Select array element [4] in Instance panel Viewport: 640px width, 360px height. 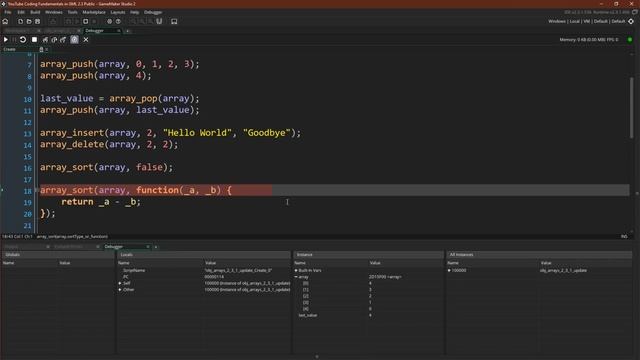click(x=369, y=309)
